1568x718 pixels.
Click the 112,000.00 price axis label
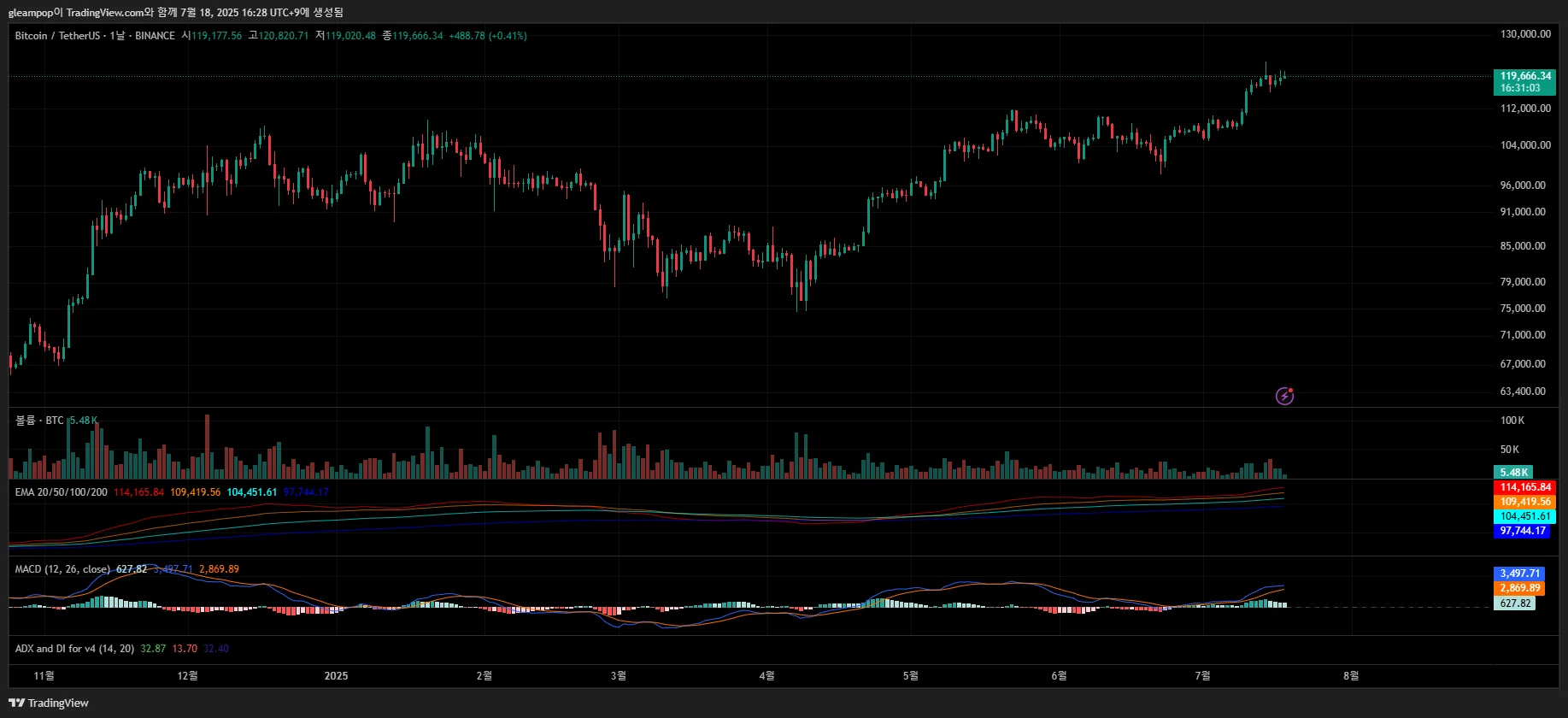pyautogui.click(x=1526, y=109)
